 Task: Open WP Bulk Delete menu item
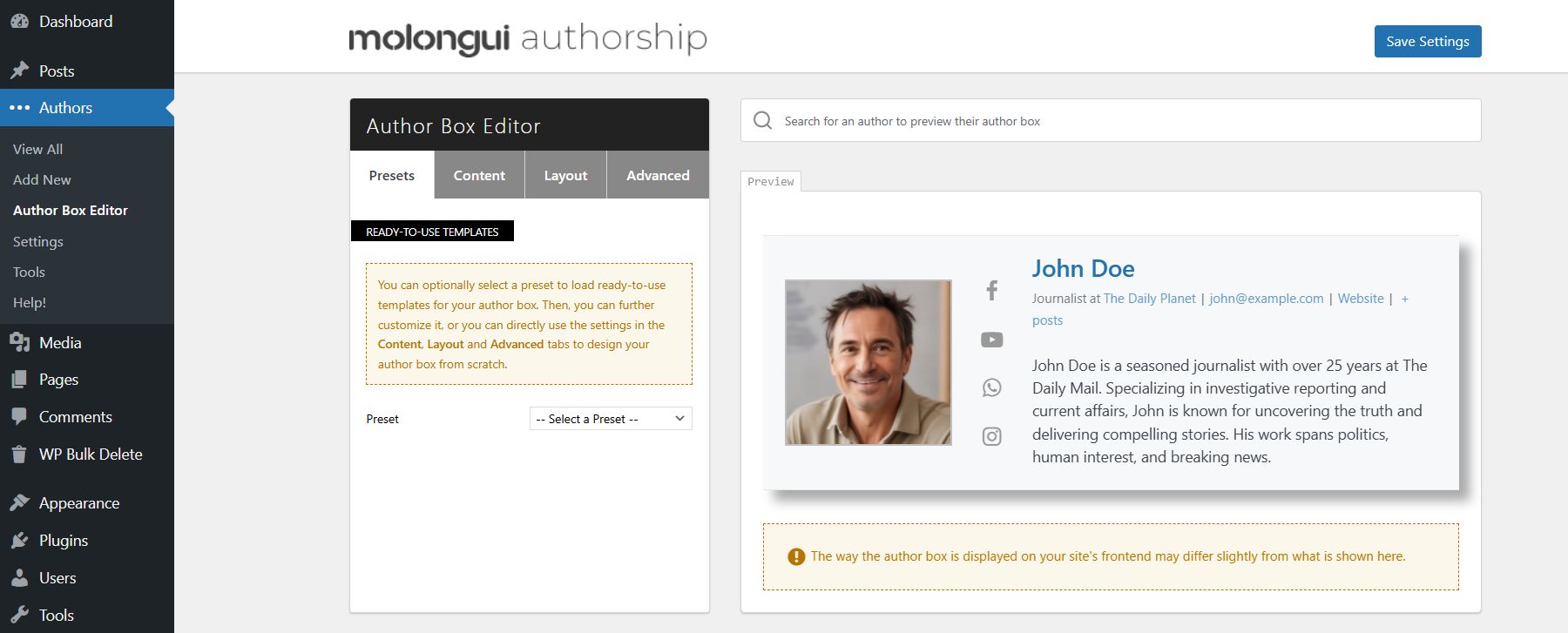coord(90,454)
